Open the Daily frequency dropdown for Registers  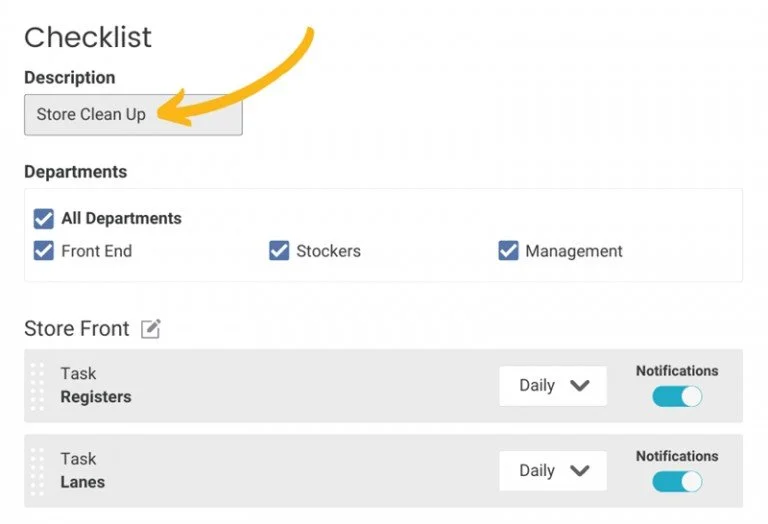(x=552, y=386)
